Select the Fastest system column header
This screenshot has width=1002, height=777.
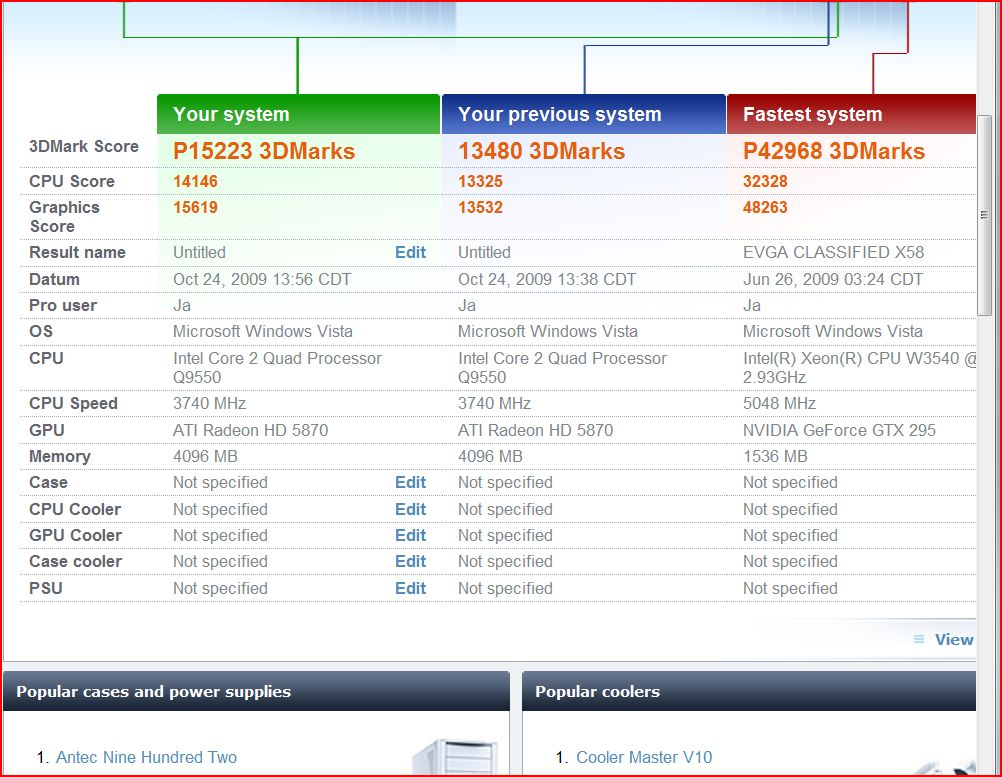(851, 114)
